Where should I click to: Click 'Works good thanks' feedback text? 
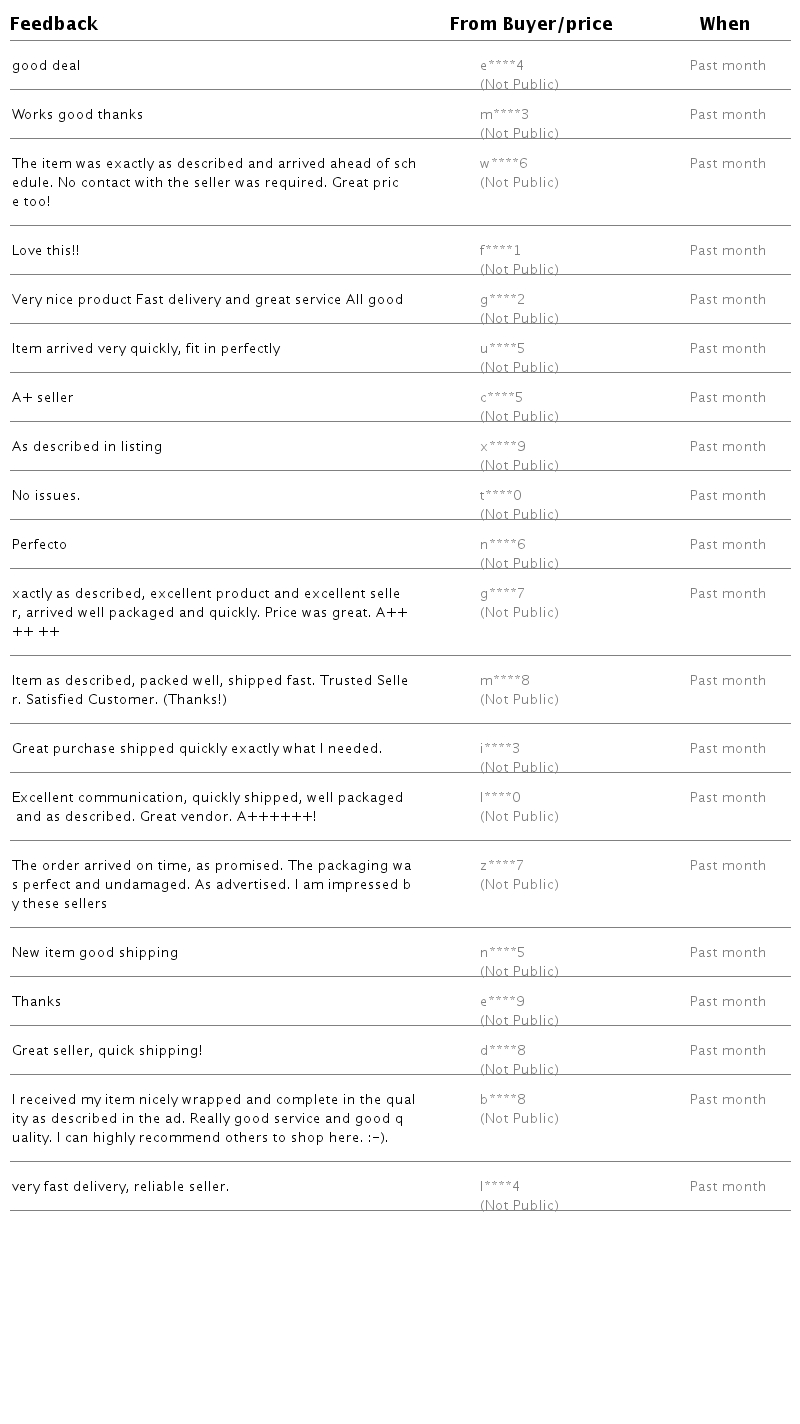pos(77,115)
